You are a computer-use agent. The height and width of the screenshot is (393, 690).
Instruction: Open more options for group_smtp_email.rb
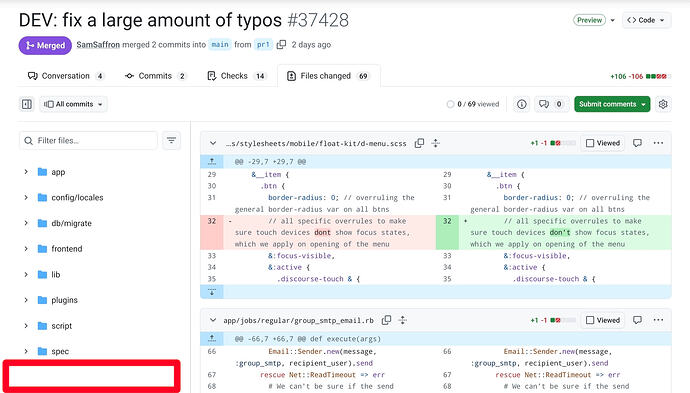point(658,320)
